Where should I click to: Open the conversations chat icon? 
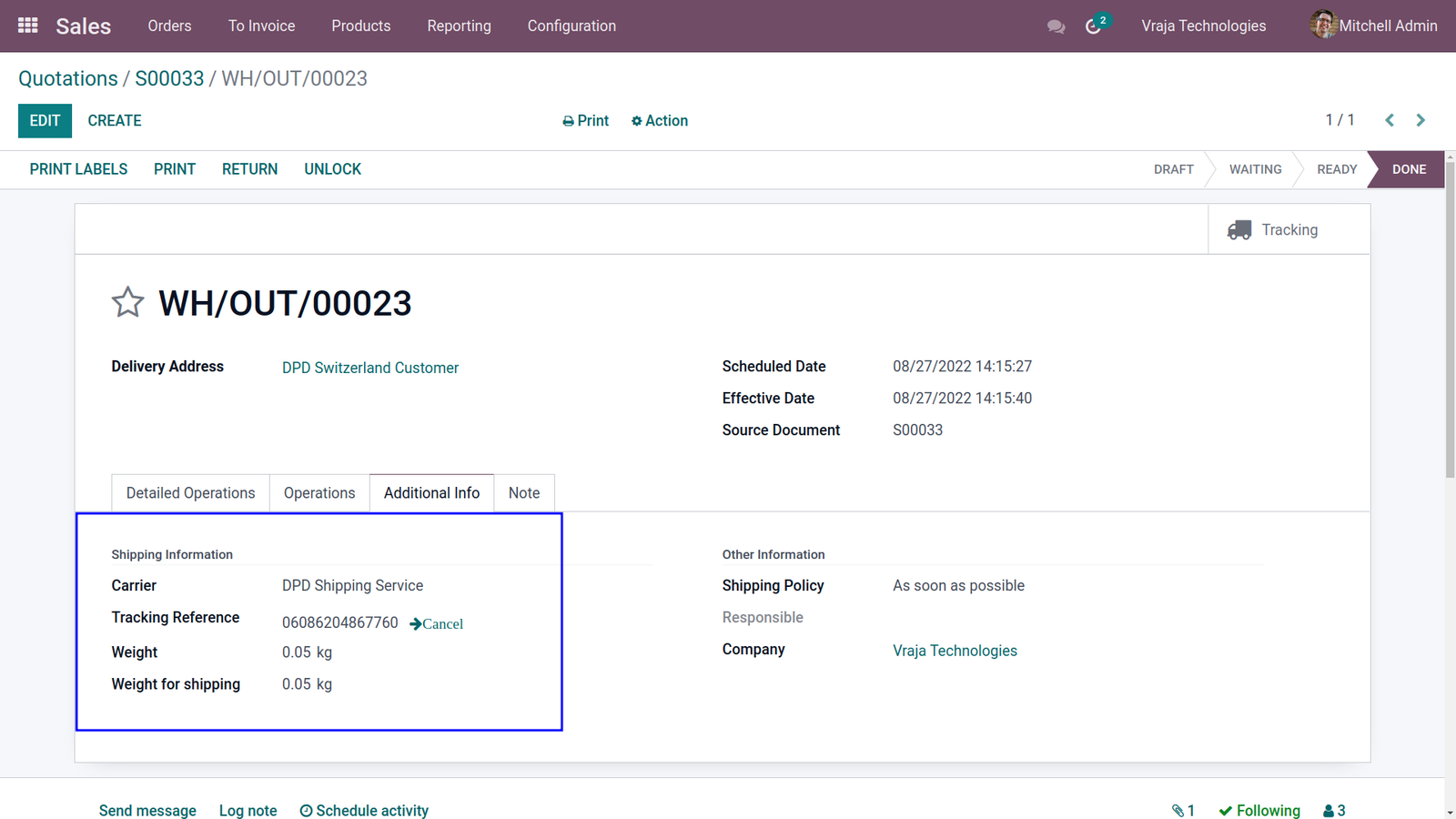[x=1056, y=26]
